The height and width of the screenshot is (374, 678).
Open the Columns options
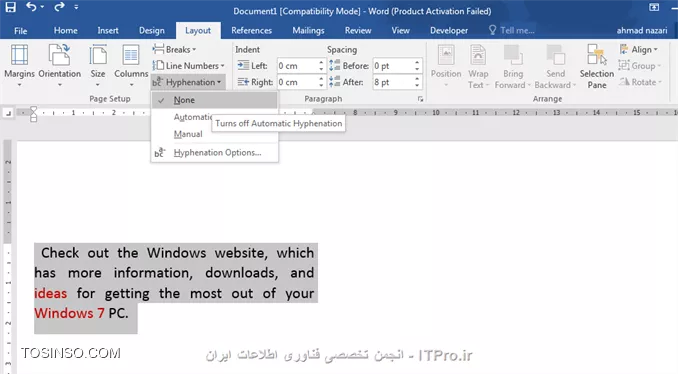pos(131,66)
